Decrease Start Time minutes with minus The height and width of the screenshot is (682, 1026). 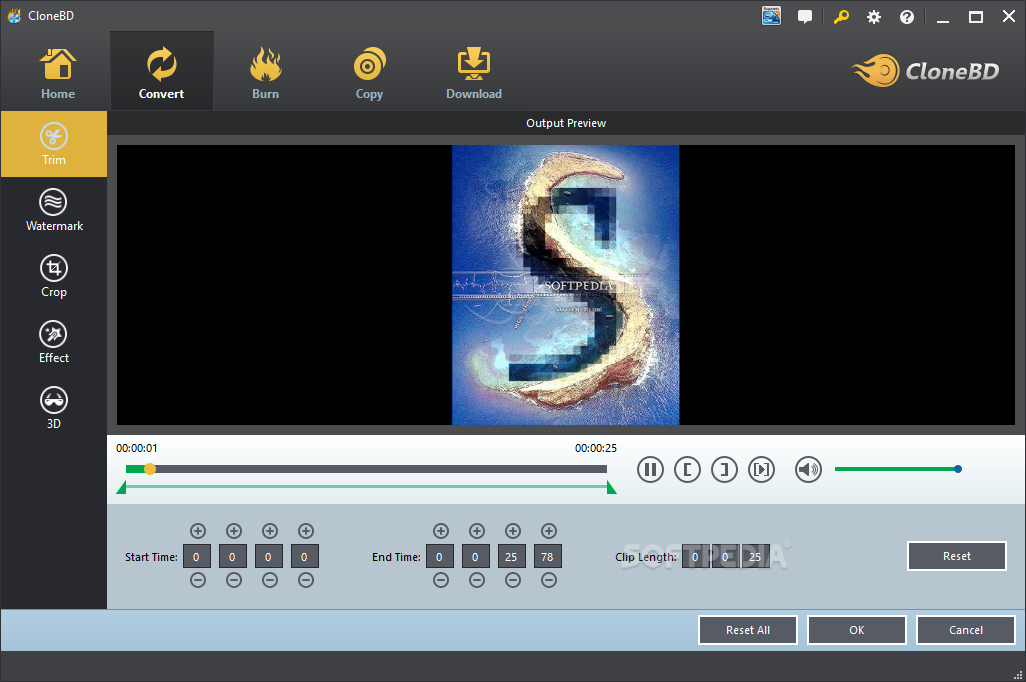(234, 580)
